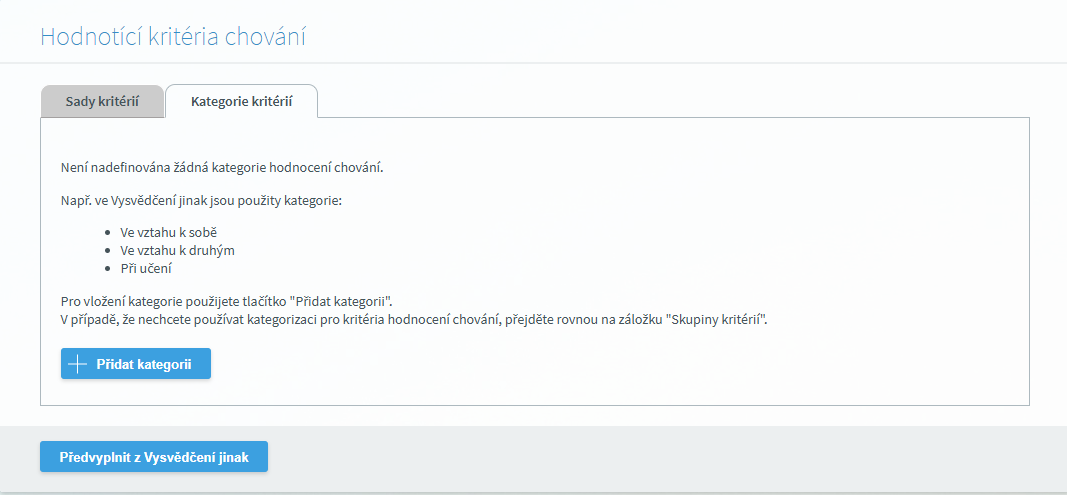Click bullet before "Ve vztahu k druhým"
The image size is (1067, 495).
108,250
